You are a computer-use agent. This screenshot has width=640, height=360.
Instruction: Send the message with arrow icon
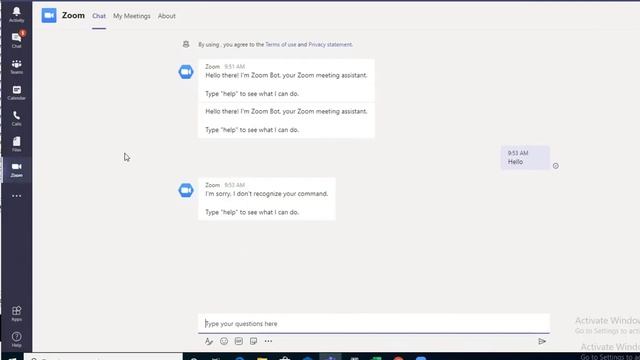pyautogui.click(x=542, y=341)
